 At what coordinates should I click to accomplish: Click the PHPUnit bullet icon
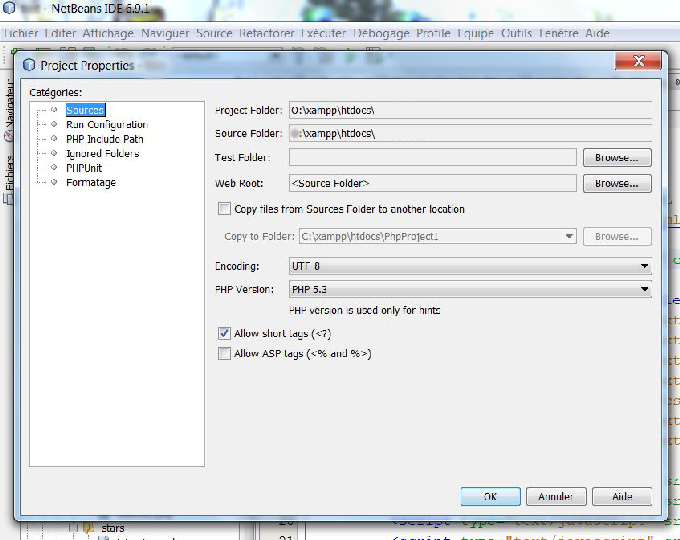(x=54, y=167)
